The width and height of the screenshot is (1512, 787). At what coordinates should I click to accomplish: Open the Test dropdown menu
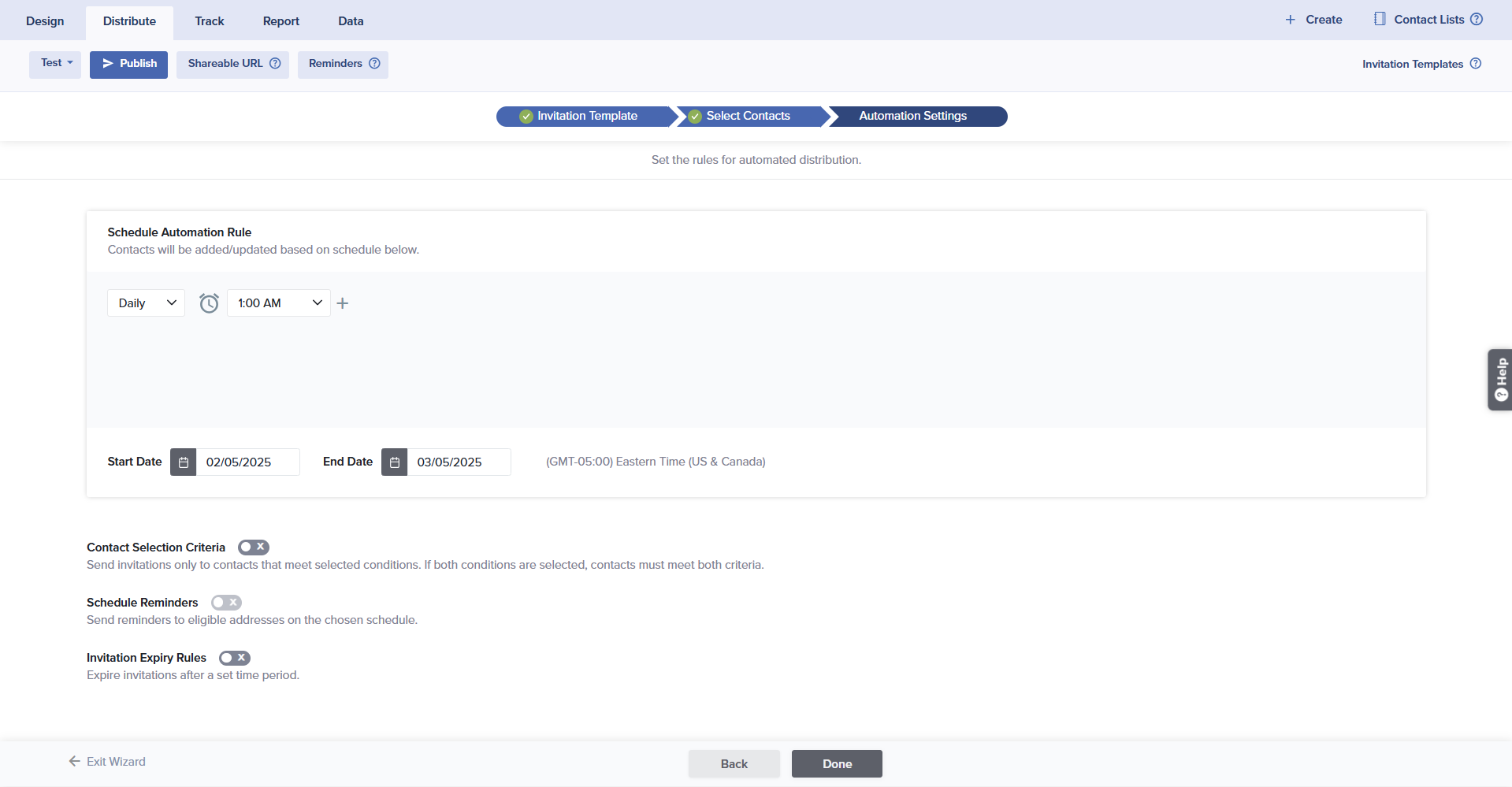(x=55, y=64)
